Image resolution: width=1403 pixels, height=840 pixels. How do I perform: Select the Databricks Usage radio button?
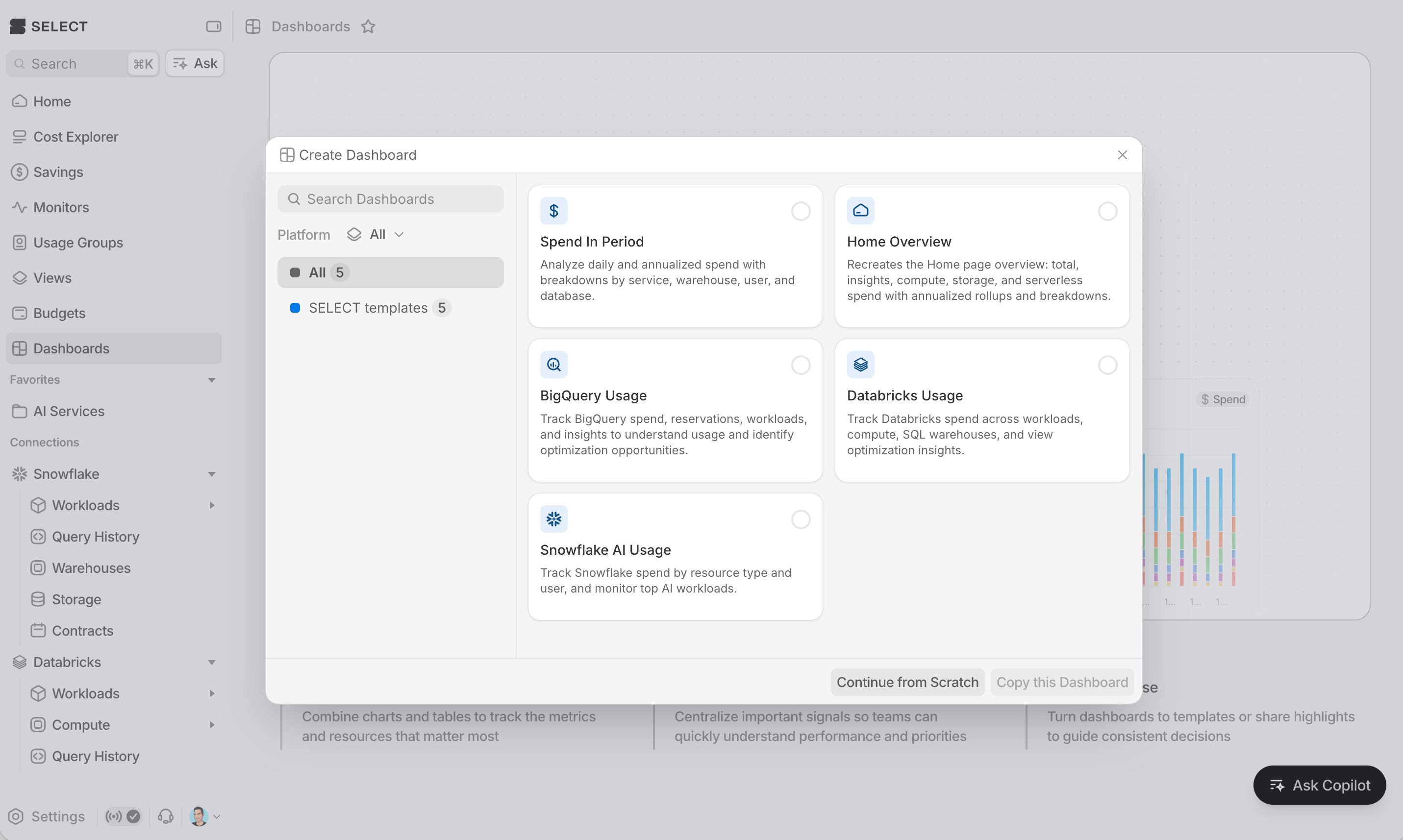[1107, 365]
